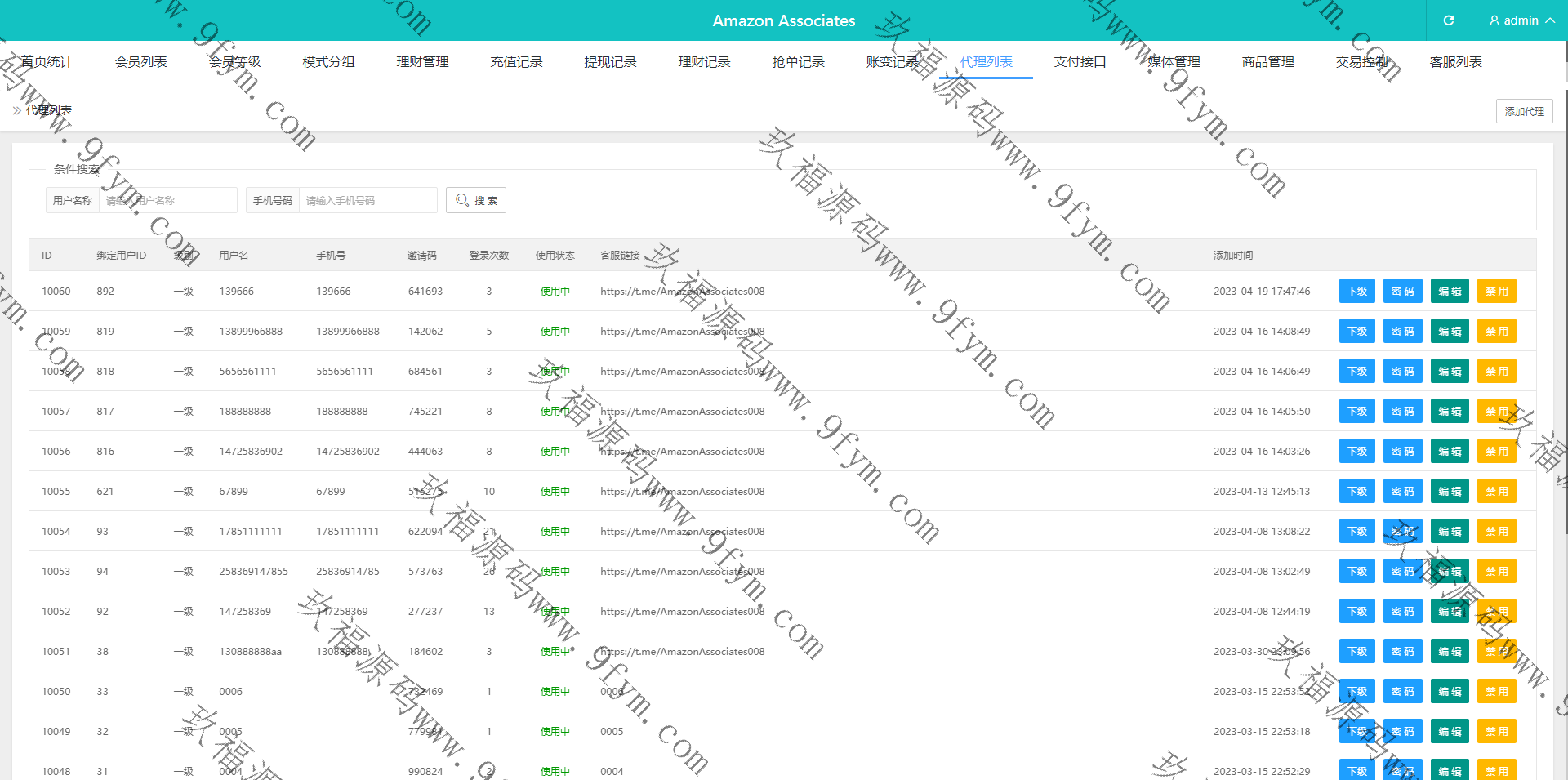Switch to the 充值记录 tab

point(516,61)
